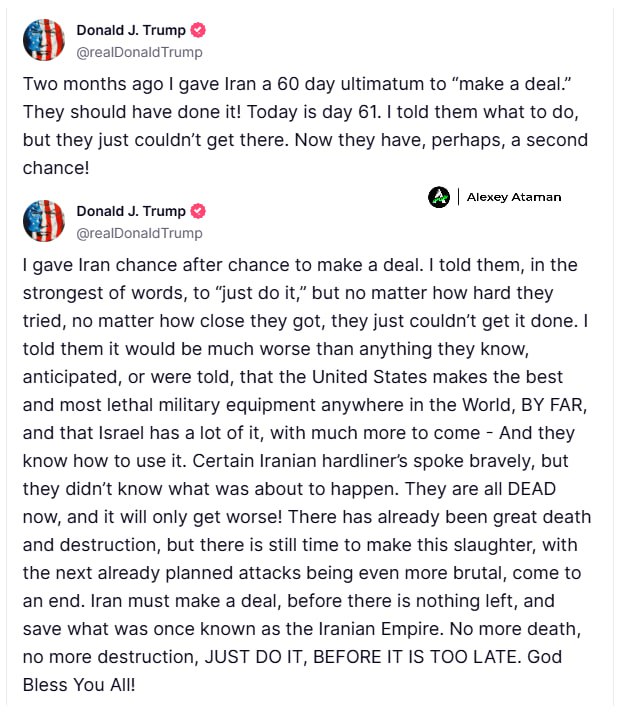
Task: Click the verified badge on the first post
Action: [x=198, y=30]
